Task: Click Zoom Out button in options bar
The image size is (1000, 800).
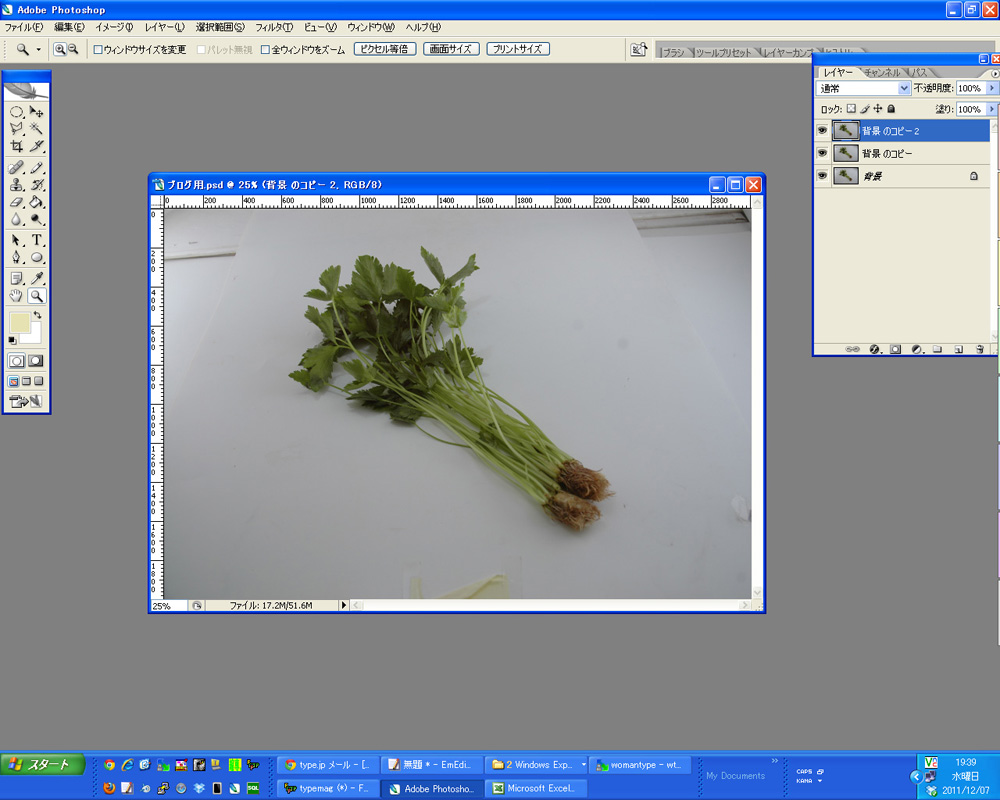Action: click(x=73, y=49)
